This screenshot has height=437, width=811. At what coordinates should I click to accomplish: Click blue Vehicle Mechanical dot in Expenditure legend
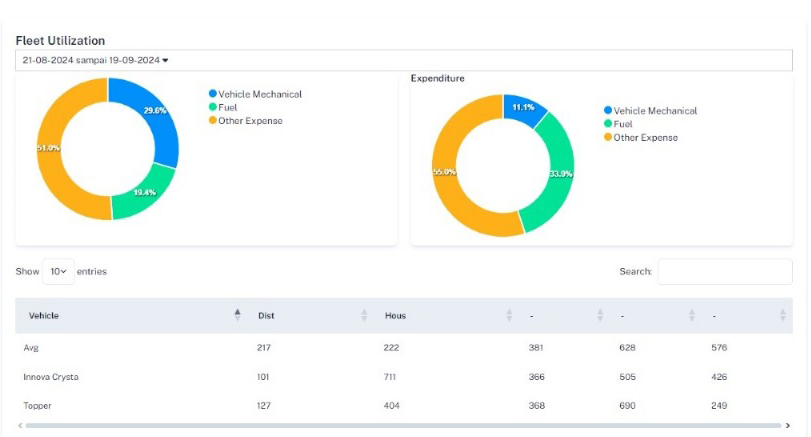pyautogui.click(x=608, y=111)
